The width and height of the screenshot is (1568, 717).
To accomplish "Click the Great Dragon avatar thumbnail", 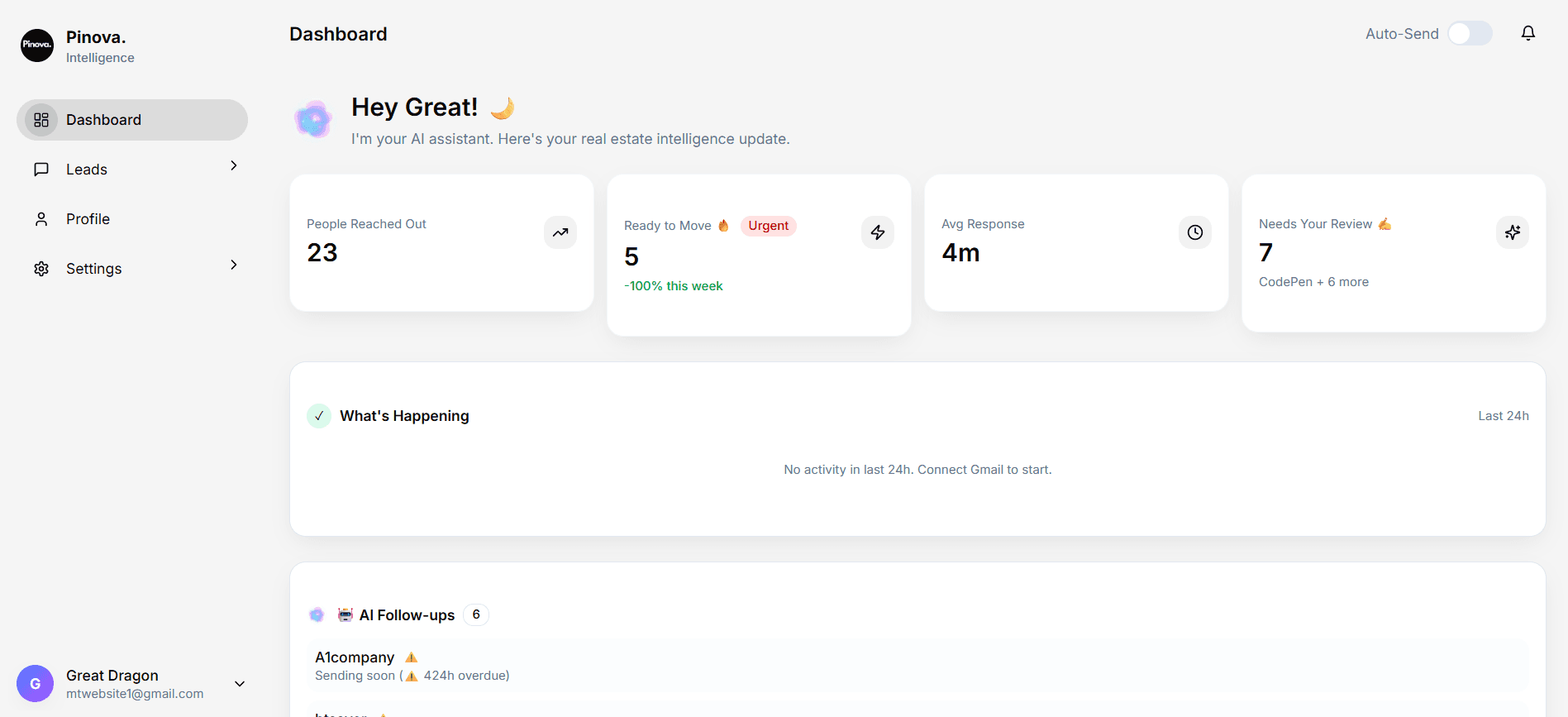I will coord(35,684).
